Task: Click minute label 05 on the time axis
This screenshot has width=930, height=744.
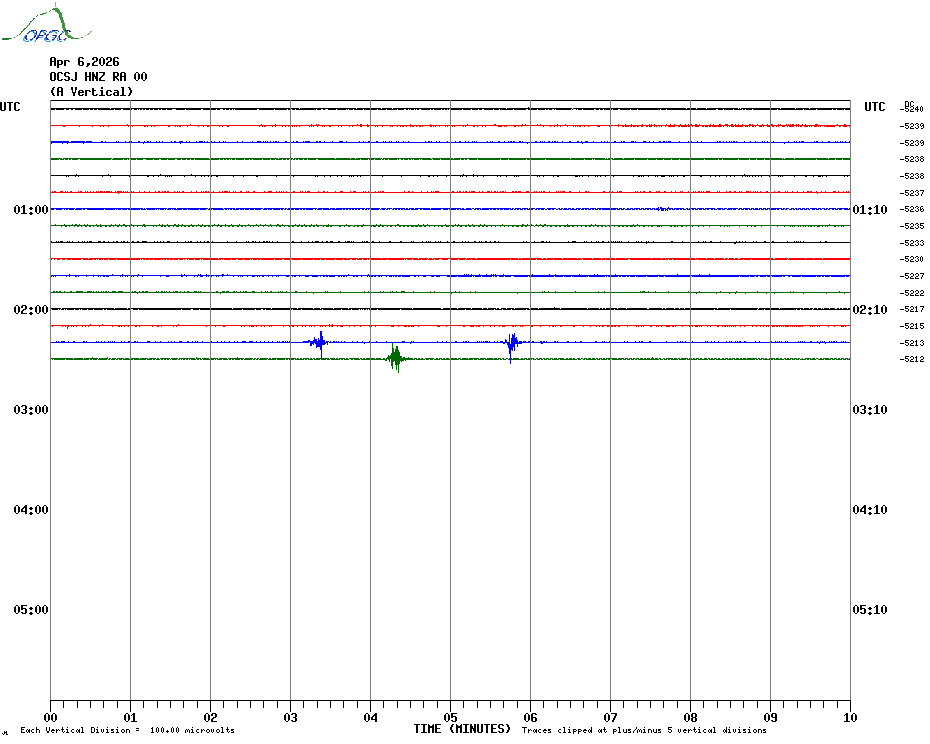Action: (451, 718)
